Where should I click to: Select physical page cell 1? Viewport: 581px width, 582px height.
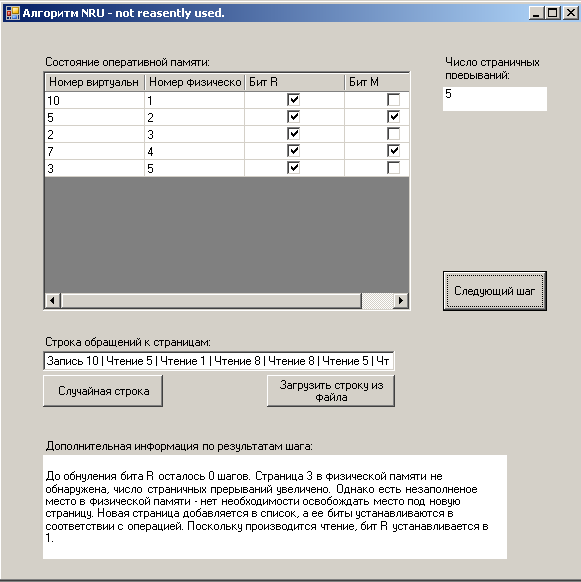click(195, 100)
